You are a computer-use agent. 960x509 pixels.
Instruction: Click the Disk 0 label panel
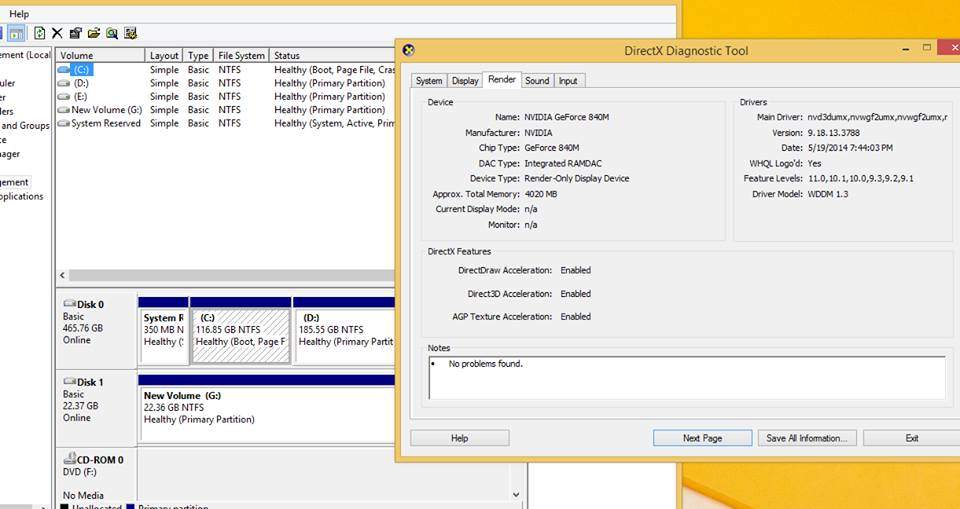(96, 330)
